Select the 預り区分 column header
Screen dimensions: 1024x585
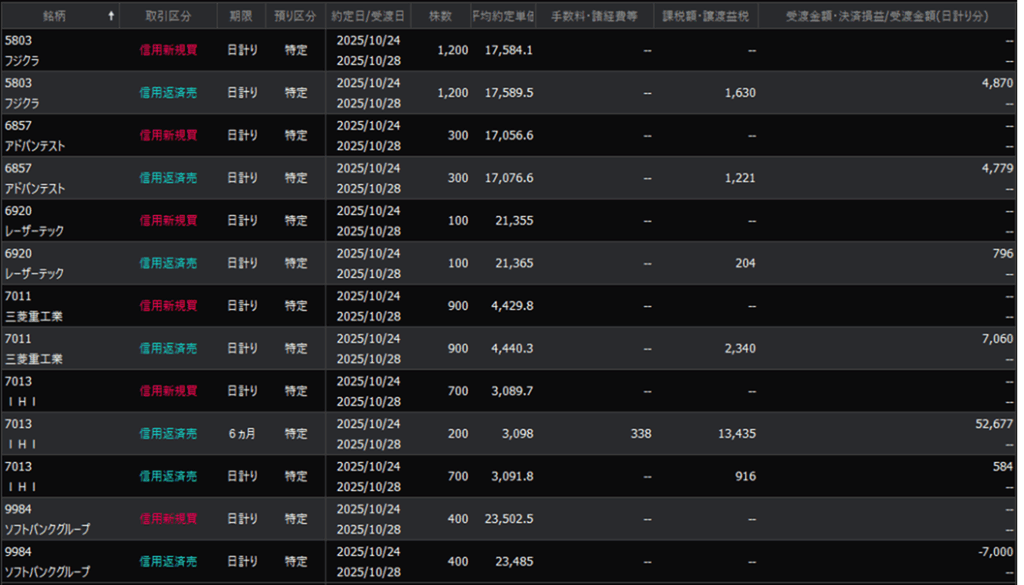pos(295,16)
